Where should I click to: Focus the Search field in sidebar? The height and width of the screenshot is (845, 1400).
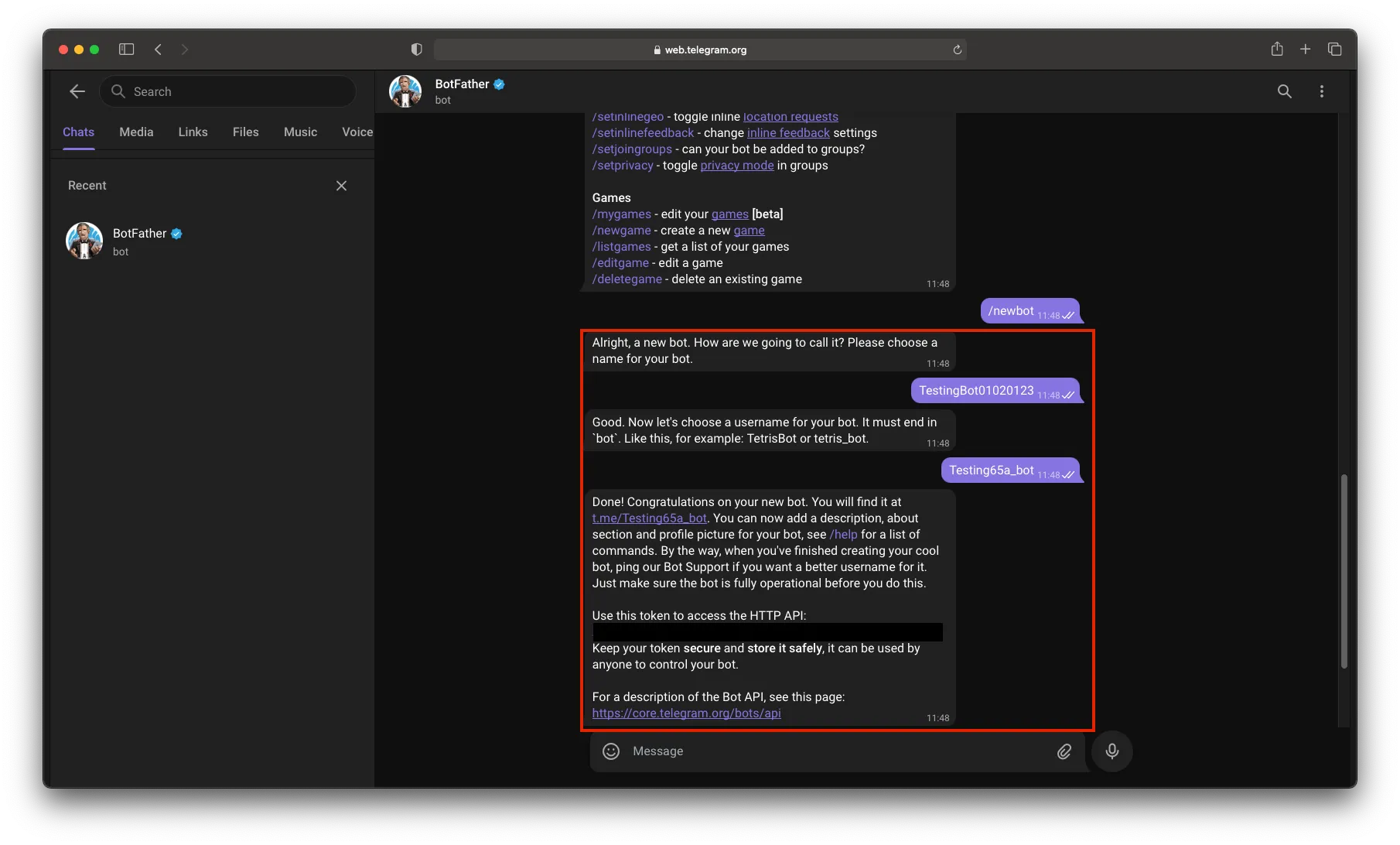click(227, 91)
